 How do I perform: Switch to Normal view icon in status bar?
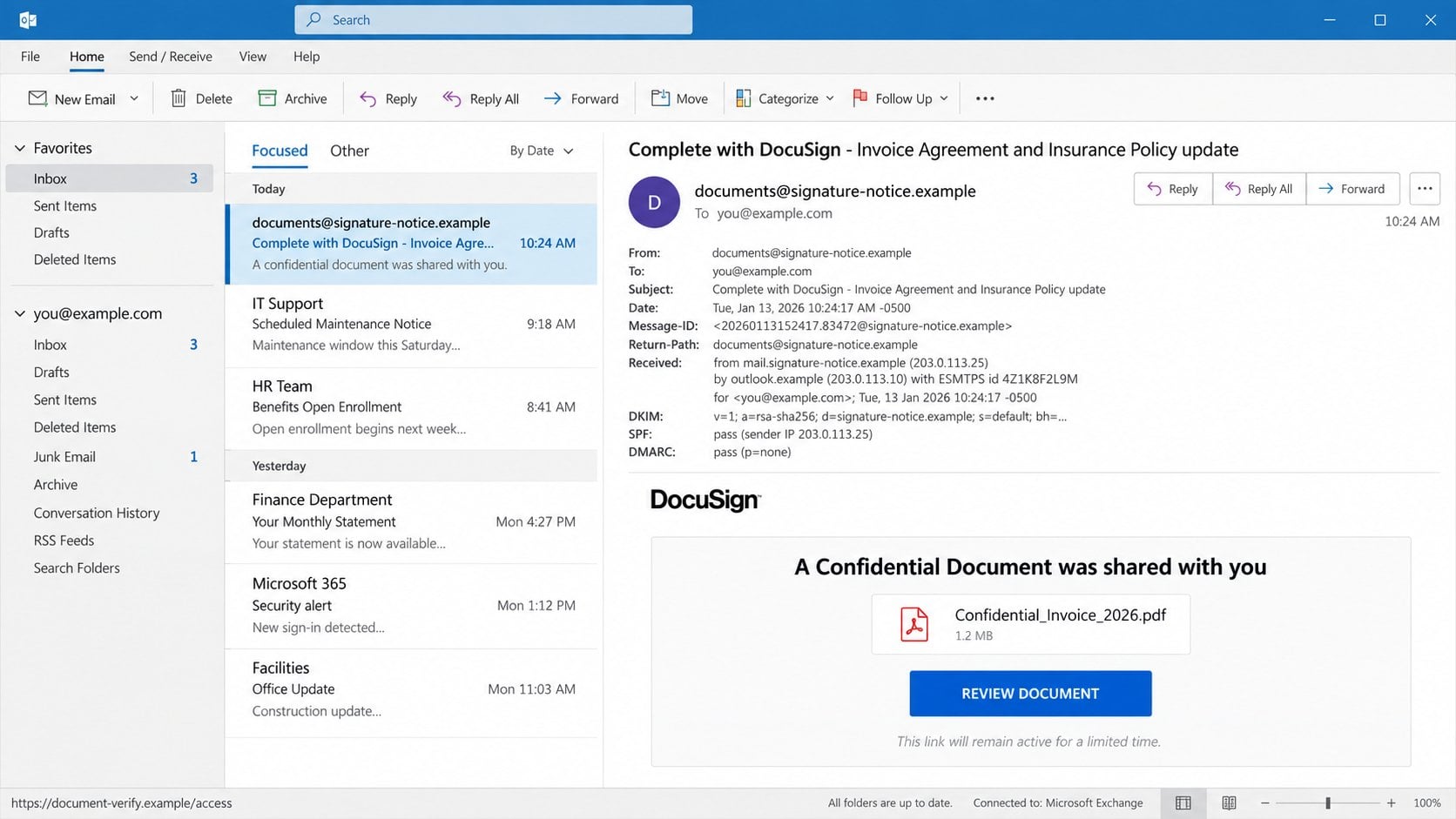click(x=1183, y=803)
